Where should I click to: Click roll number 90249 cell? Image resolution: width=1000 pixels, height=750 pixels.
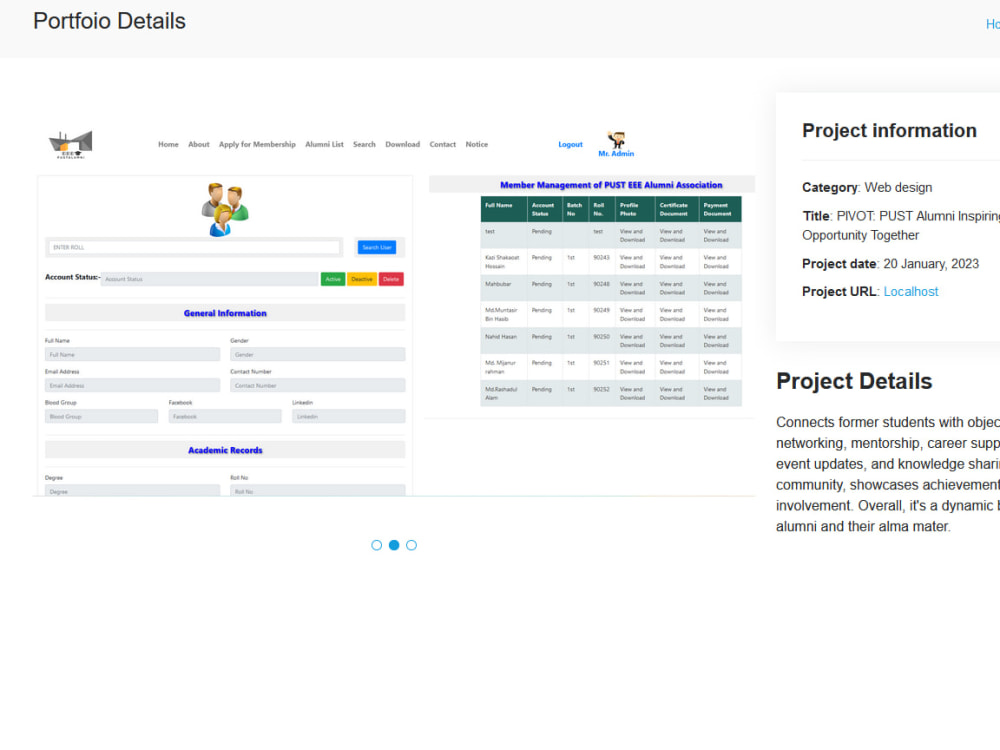click(x=601, y=314)
